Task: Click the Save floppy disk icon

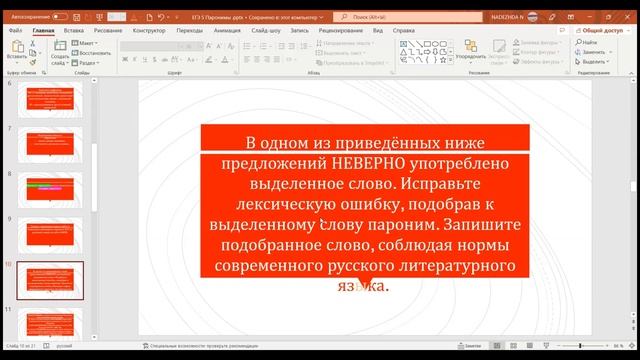Action: pos(76,17)
